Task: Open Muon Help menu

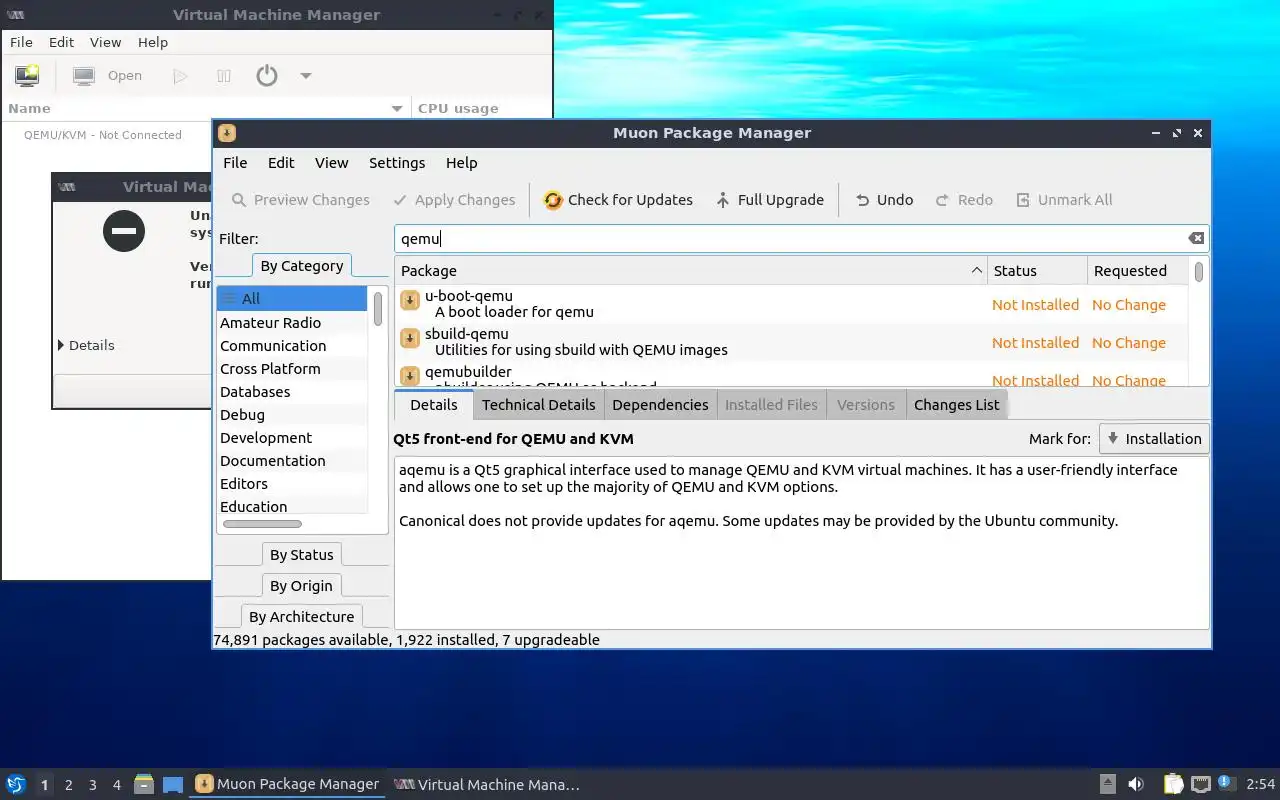Action: pos(461,163)
